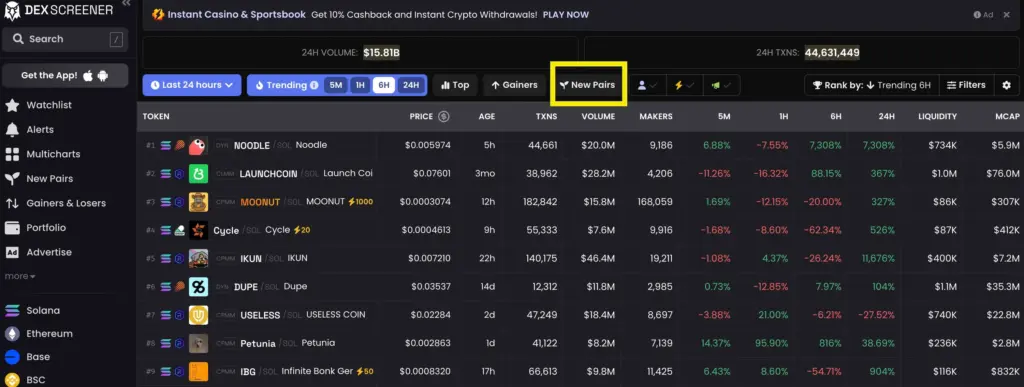Sort by the MCAP column header

(1008, 117)
